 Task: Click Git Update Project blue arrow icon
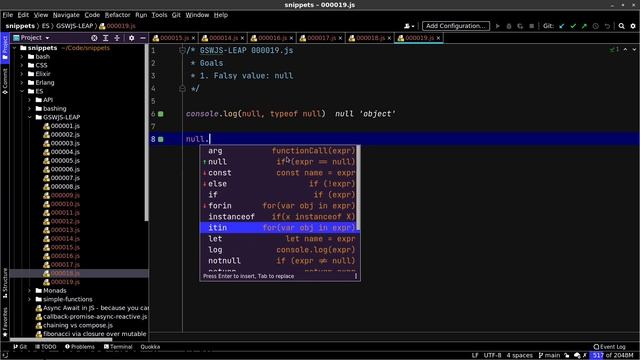[562, 26]
